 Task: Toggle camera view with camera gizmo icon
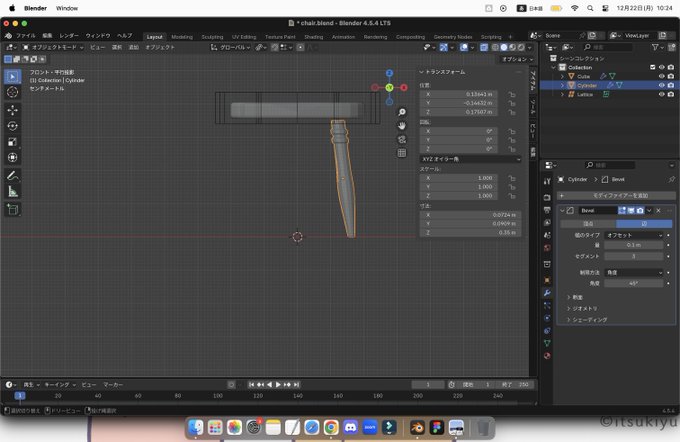pyautogui.click(x=402, y=139)
